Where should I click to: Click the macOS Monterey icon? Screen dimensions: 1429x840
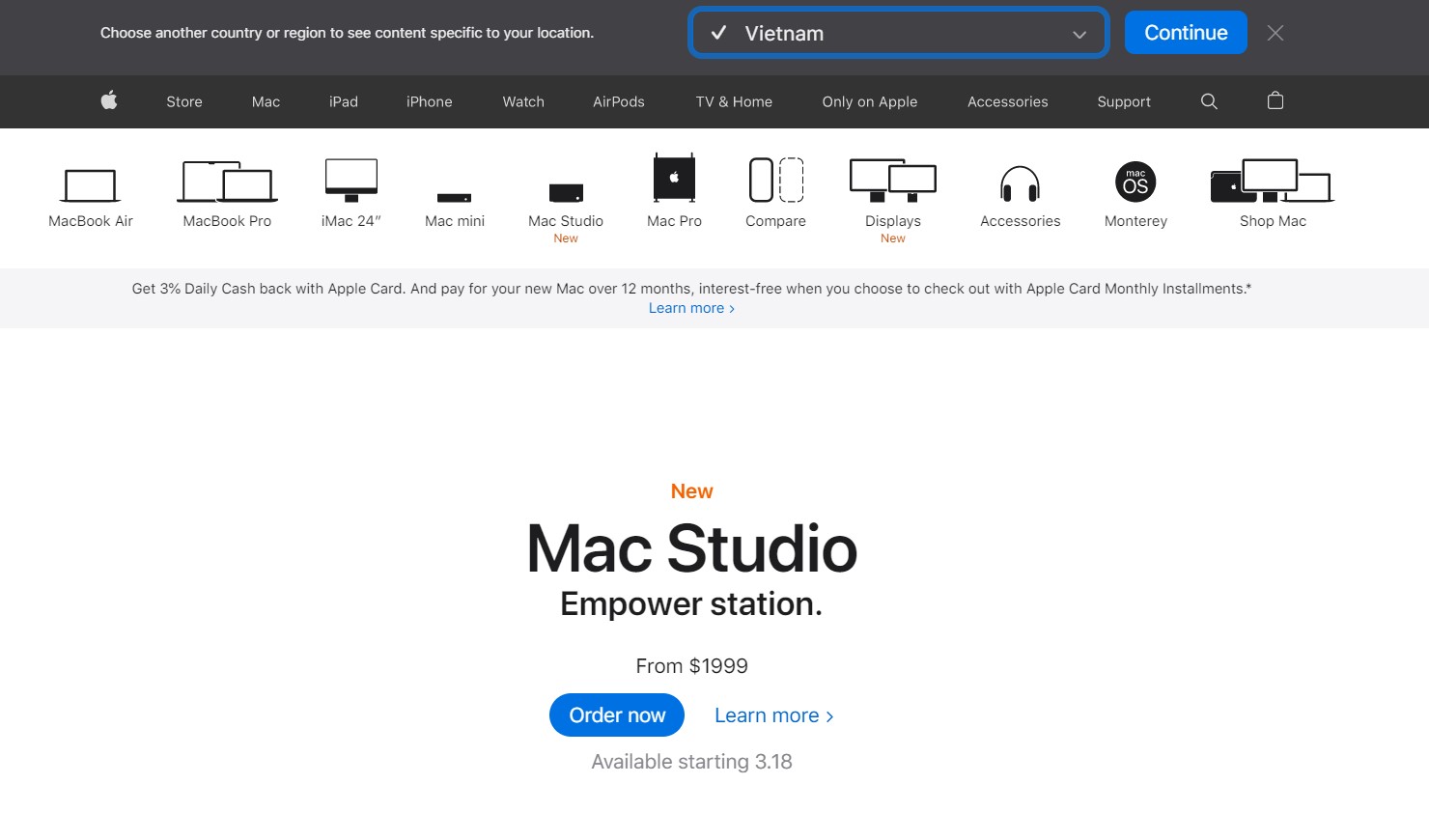point(1135,182)
